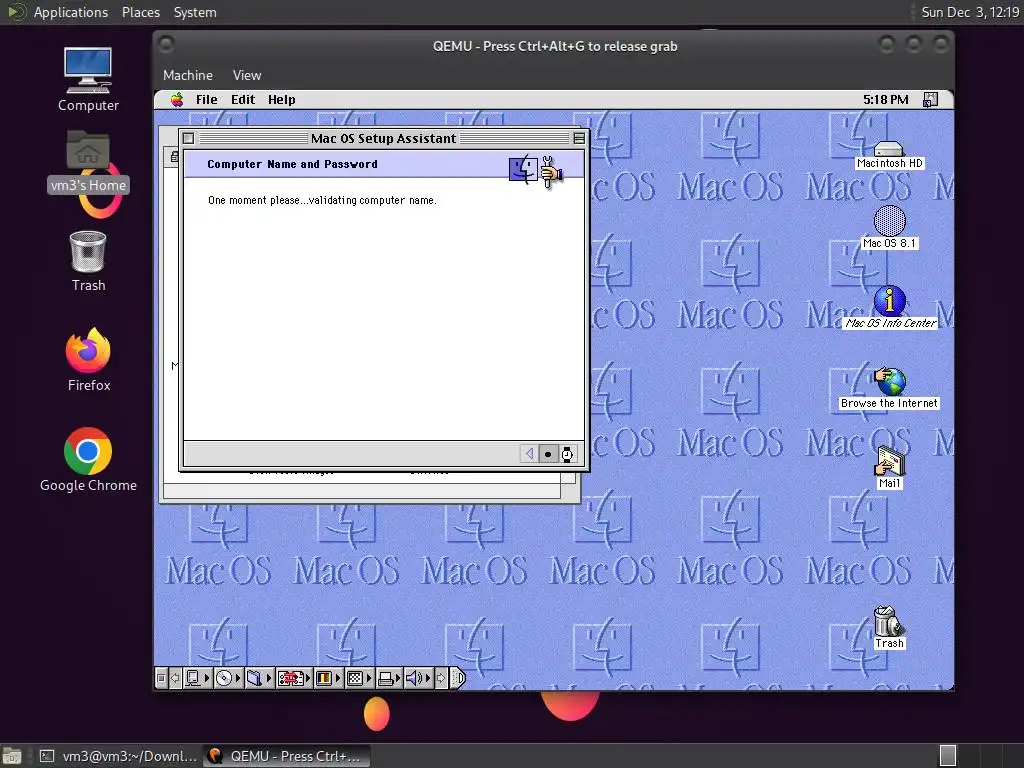Open QEMU's Machine menu
This screenshot has height=768, width=1024.
pos(188,75)
